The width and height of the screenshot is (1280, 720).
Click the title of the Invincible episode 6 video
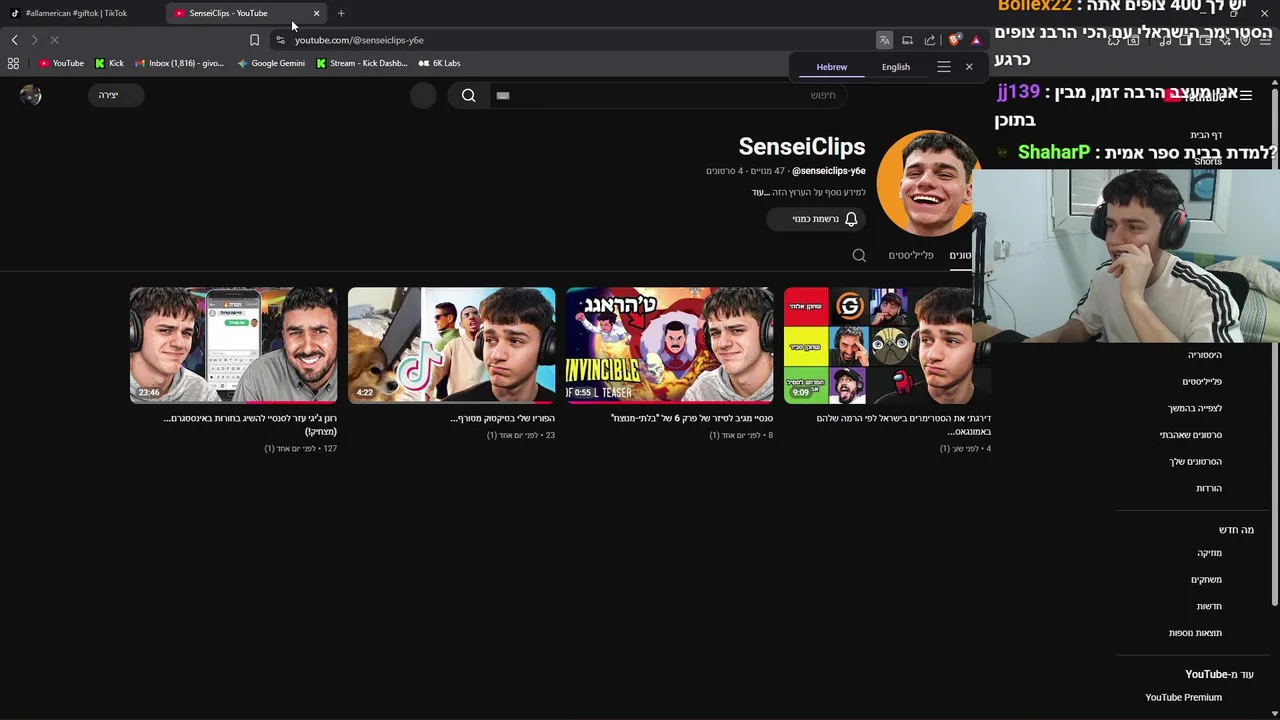692,418
